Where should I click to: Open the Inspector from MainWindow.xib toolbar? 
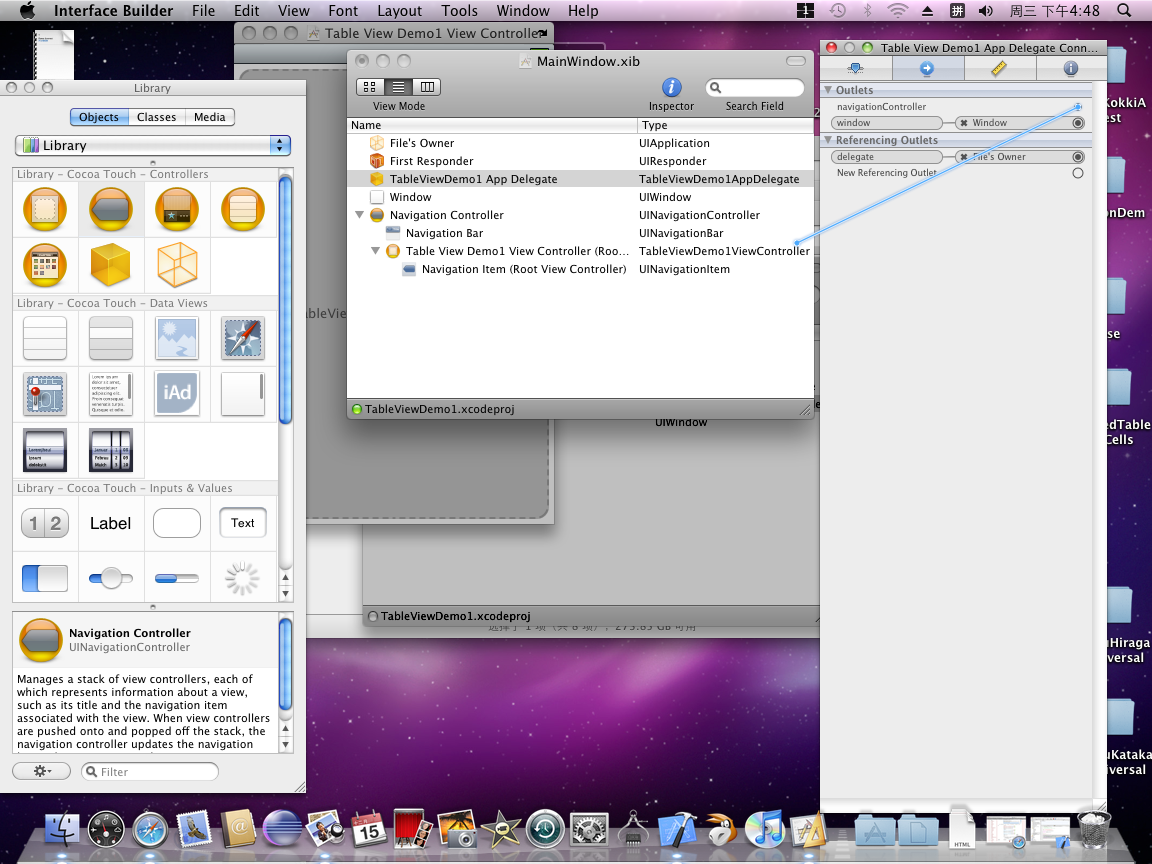tap(672, 87)
